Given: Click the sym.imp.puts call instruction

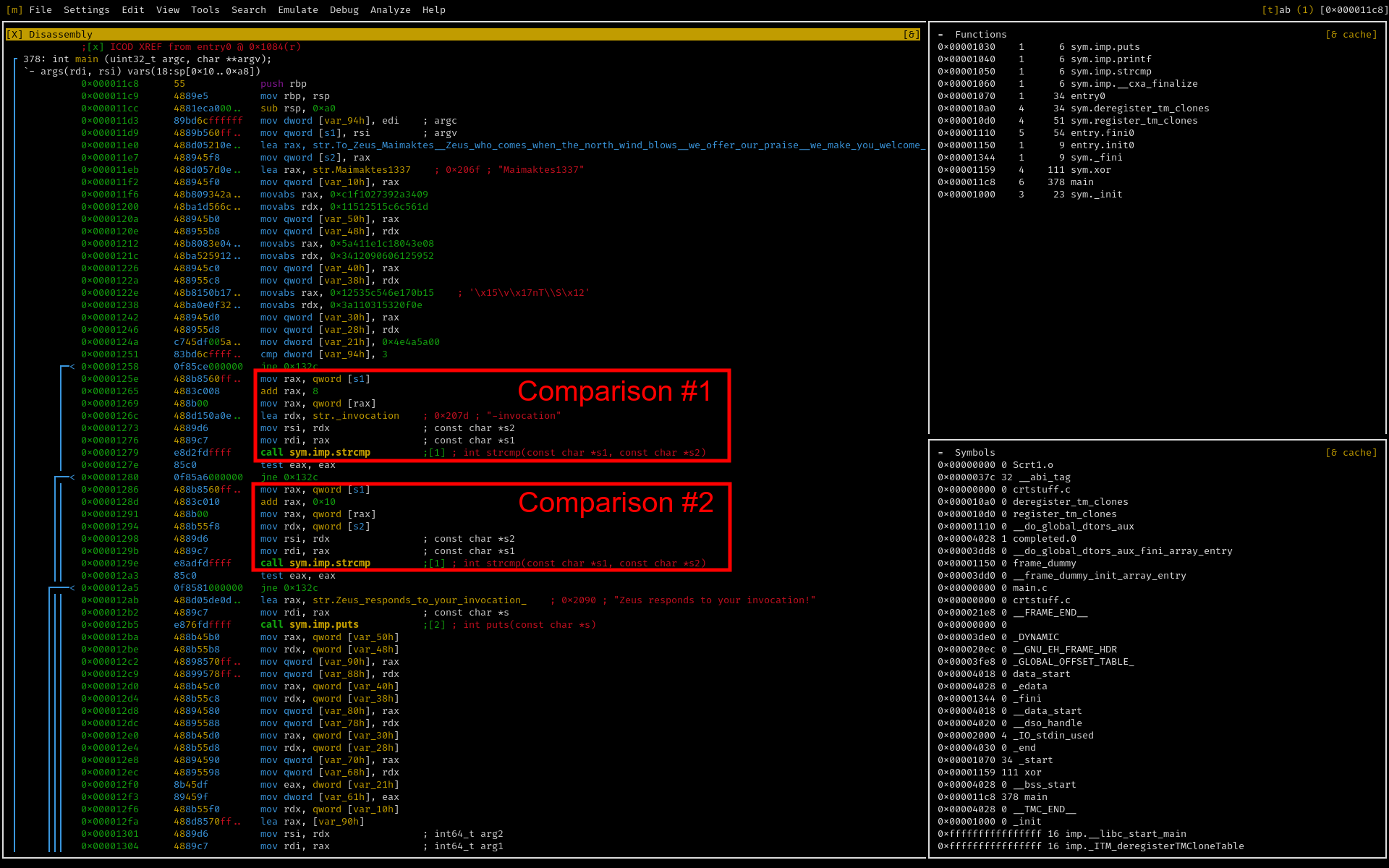Looking at the screenshot, I should pyautogui.click(x=310, y=625).
